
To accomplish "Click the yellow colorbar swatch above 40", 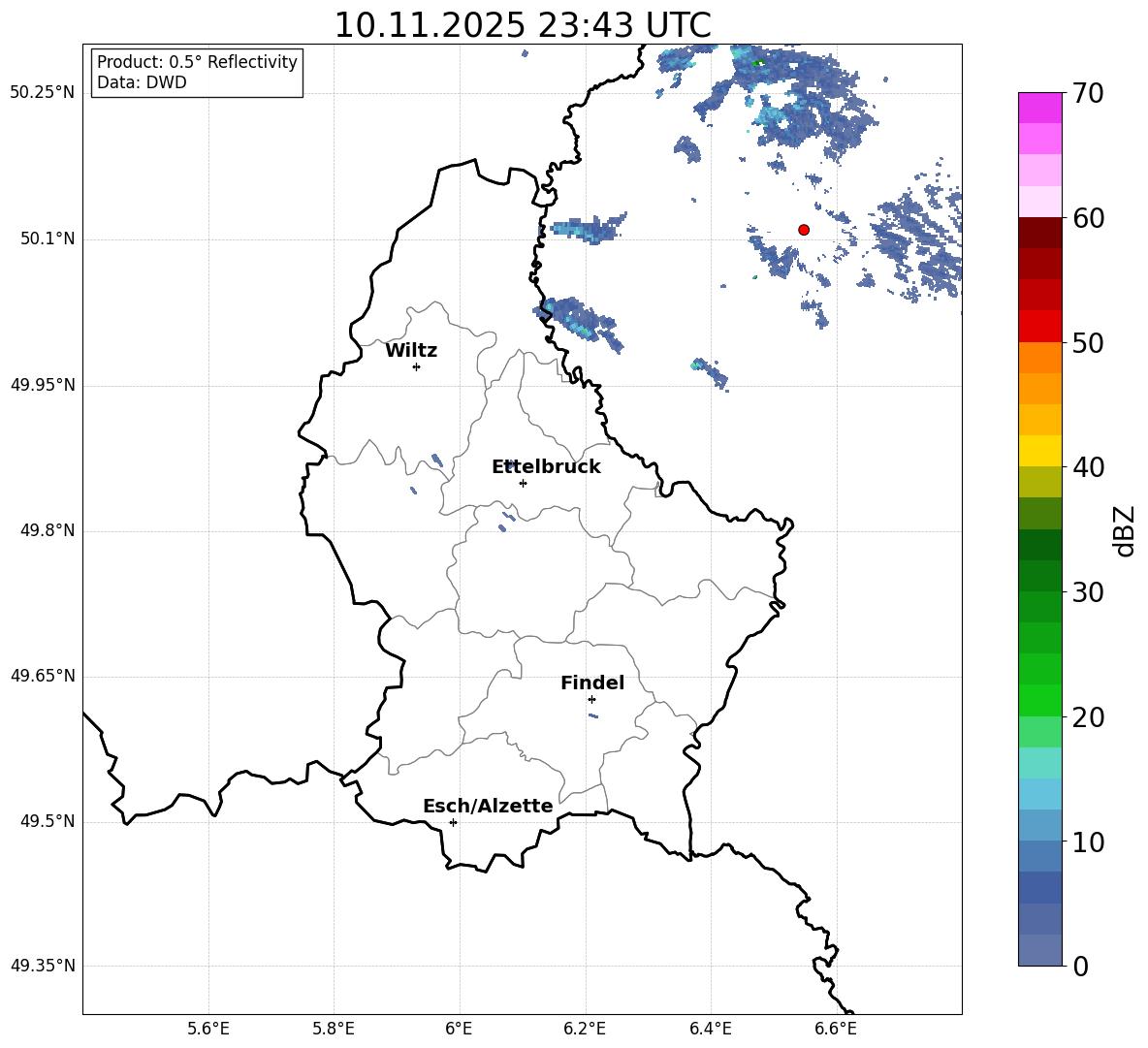I will point(1040,451).
